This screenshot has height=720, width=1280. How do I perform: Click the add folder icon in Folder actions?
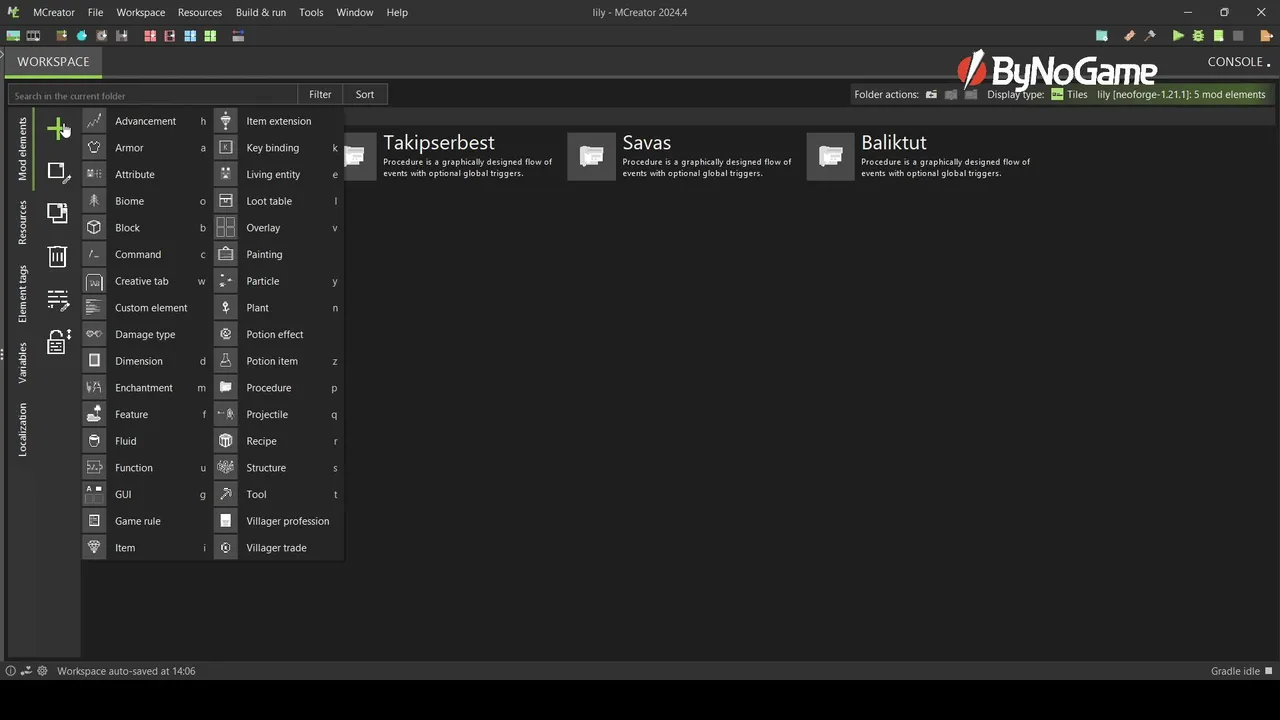931,95
